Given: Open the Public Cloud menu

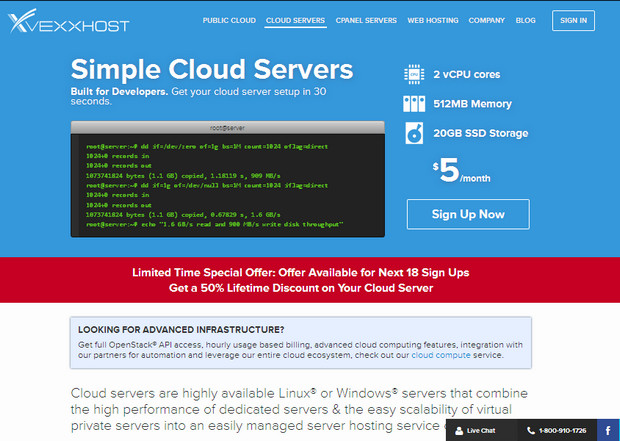Looking at the screenshot, I should click(x=229, y=21).
